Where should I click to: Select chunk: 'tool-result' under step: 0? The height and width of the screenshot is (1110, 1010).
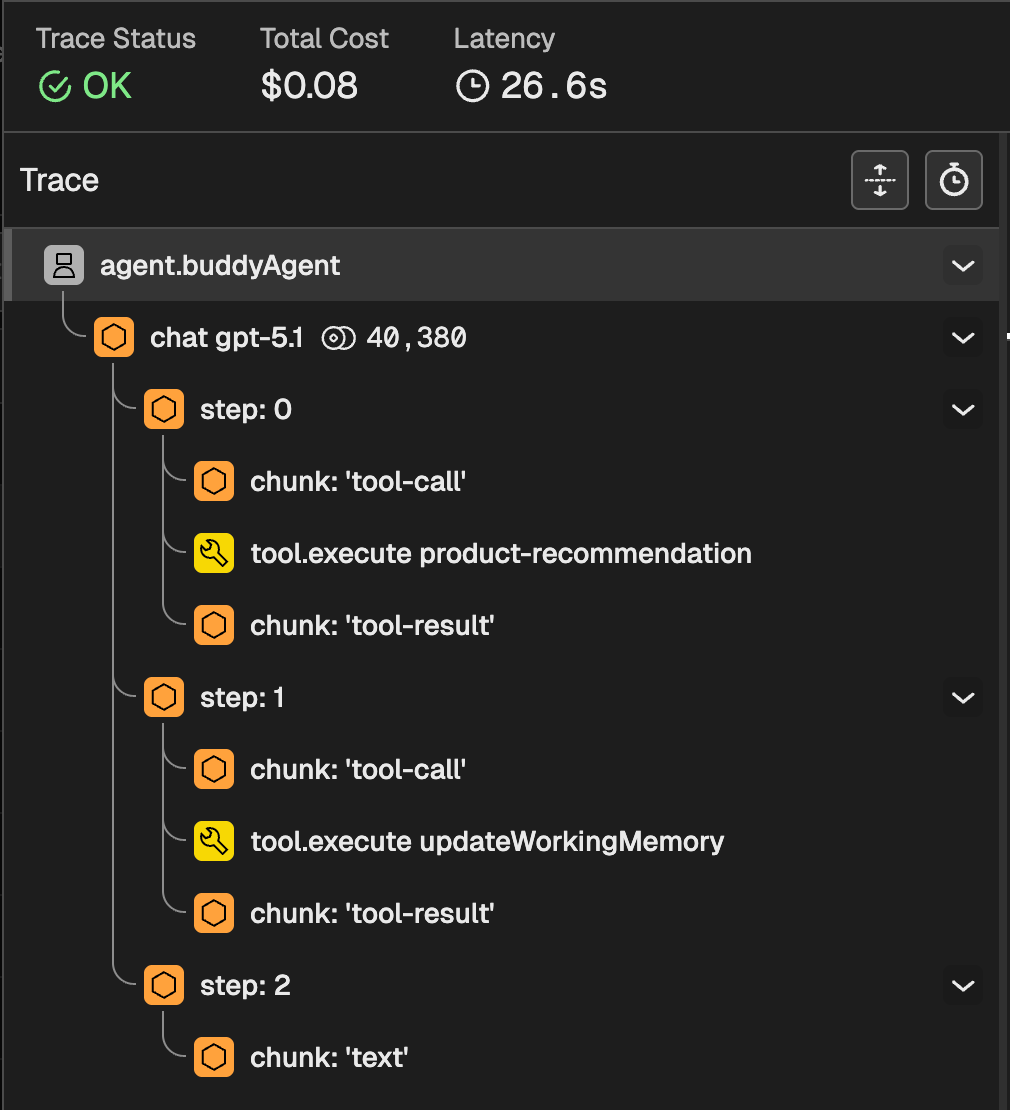[x=372, y=625]
